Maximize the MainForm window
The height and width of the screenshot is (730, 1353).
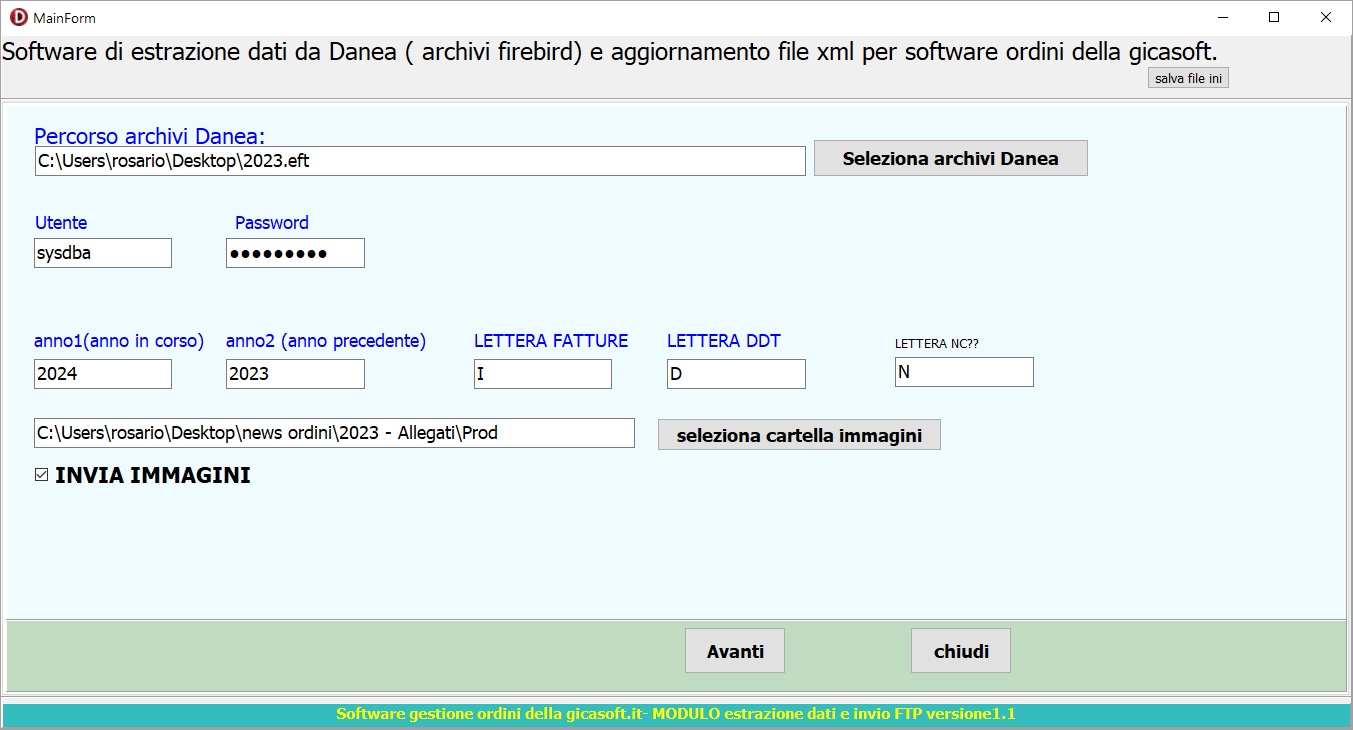coord(1274,17)
